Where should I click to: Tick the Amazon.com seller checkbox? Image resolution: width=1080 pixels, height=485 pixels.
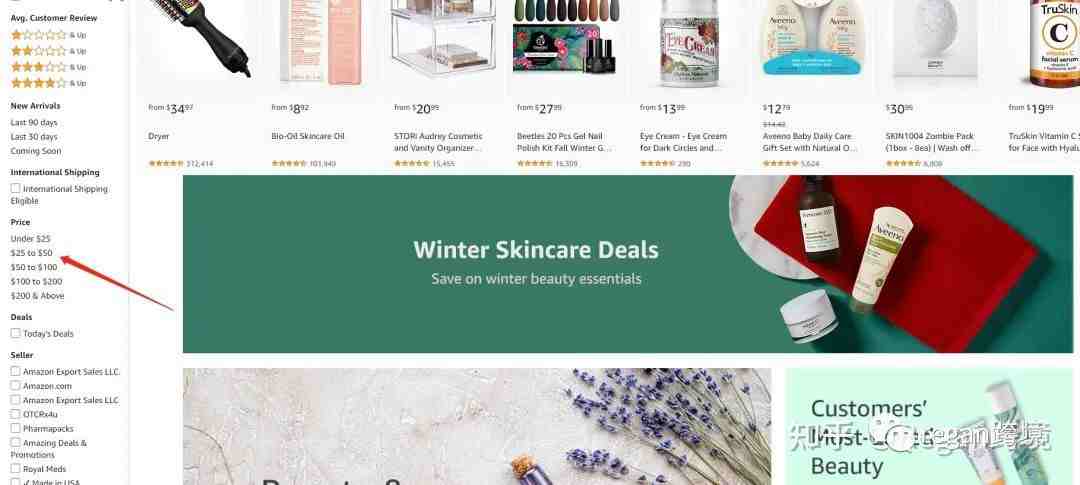tap(15, 386)
